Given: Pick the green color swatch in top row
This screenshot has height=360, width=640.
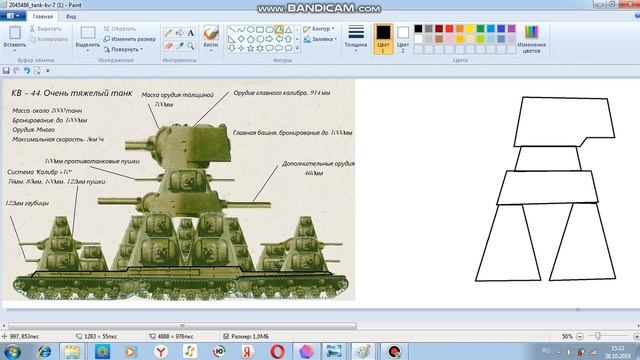Looking at the screenshot, I should [x=480, y=29].
